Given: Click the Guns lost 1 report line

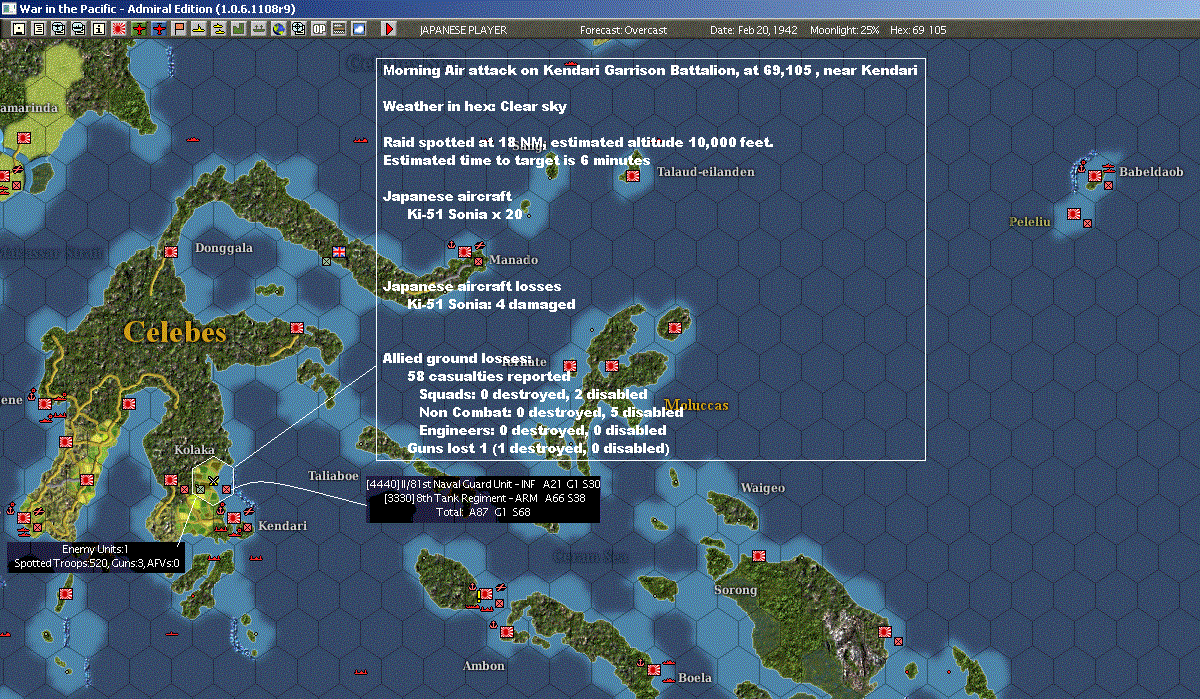Looking at the screenshot, I should [x=538, y=448].
